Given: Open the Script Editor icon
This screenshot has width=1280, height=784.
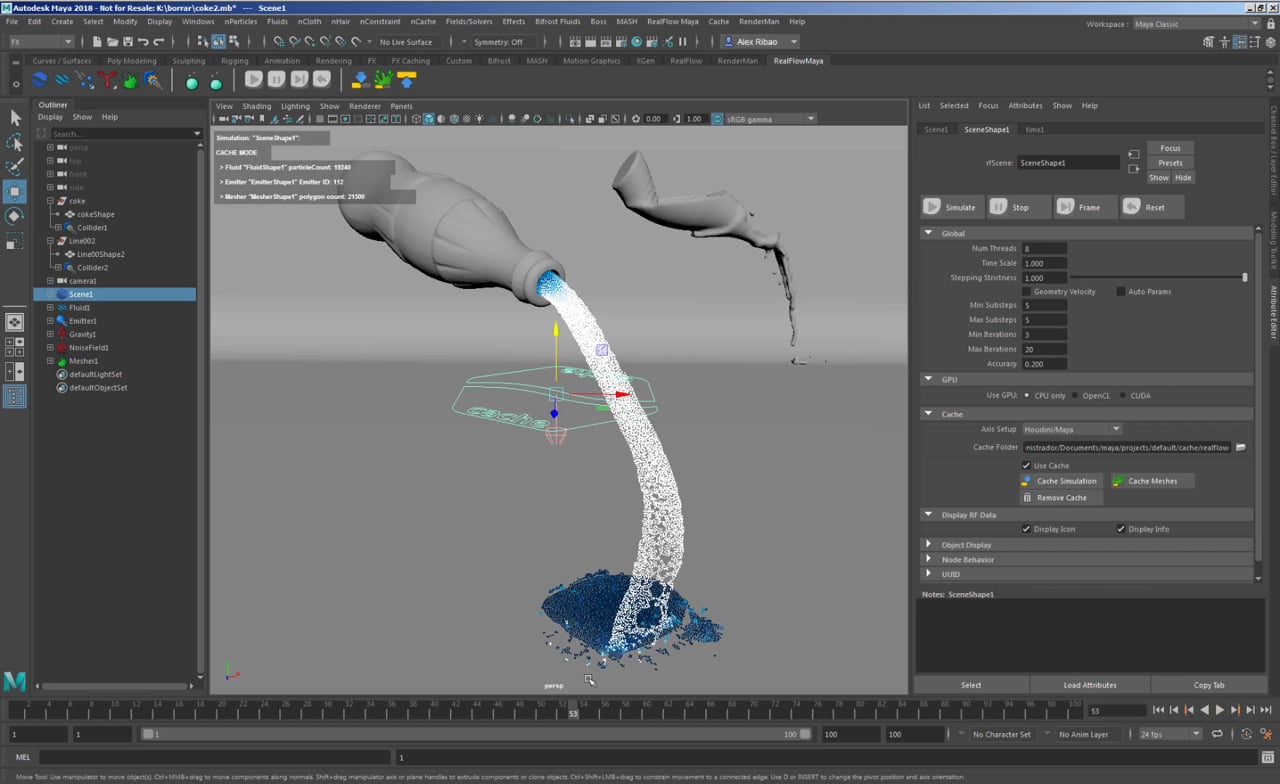Looking at the screenshot, I should coord(1266,758).
